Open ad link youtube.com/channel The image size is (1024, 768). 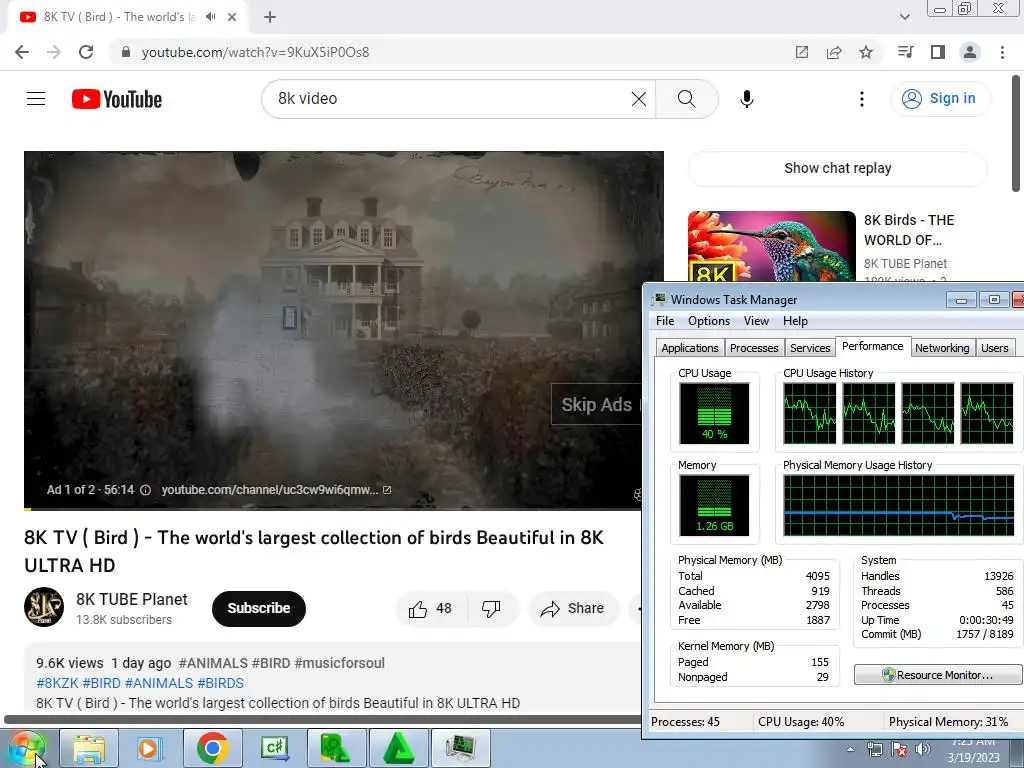(x=276, y=490)
